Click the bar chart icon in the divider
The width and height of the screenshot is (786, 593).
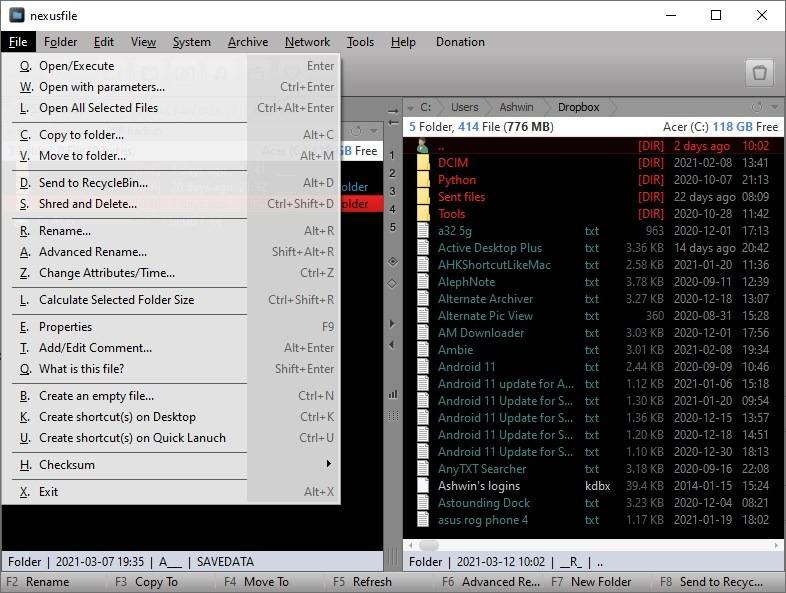pos(393,394)
